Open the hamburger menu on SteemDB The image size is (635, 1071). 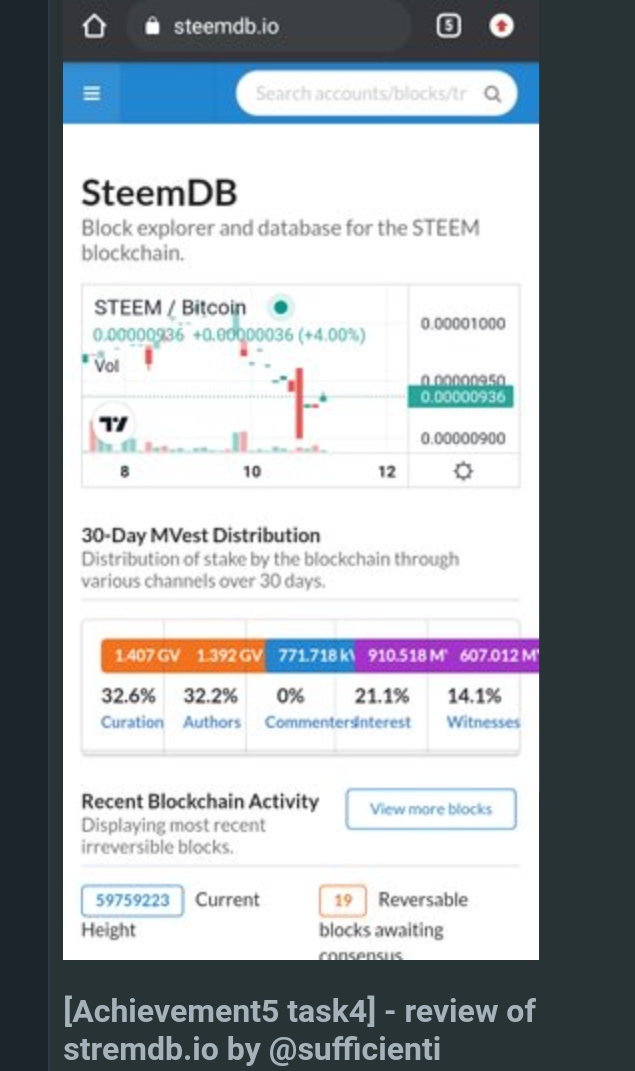pos(91,93)
